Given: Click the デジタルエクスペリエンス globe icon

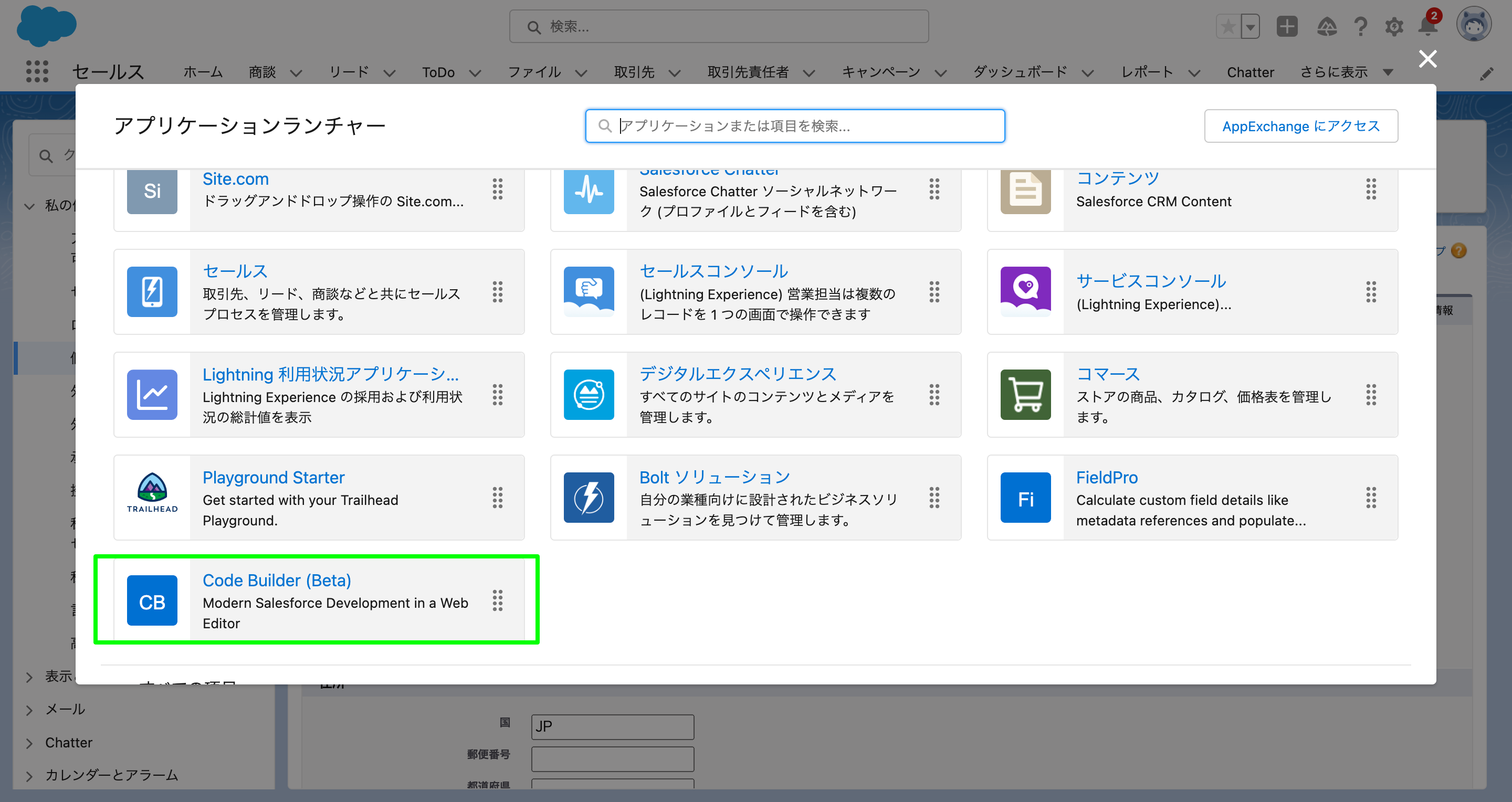Looking at the screenshot, I should coord(589,394).
